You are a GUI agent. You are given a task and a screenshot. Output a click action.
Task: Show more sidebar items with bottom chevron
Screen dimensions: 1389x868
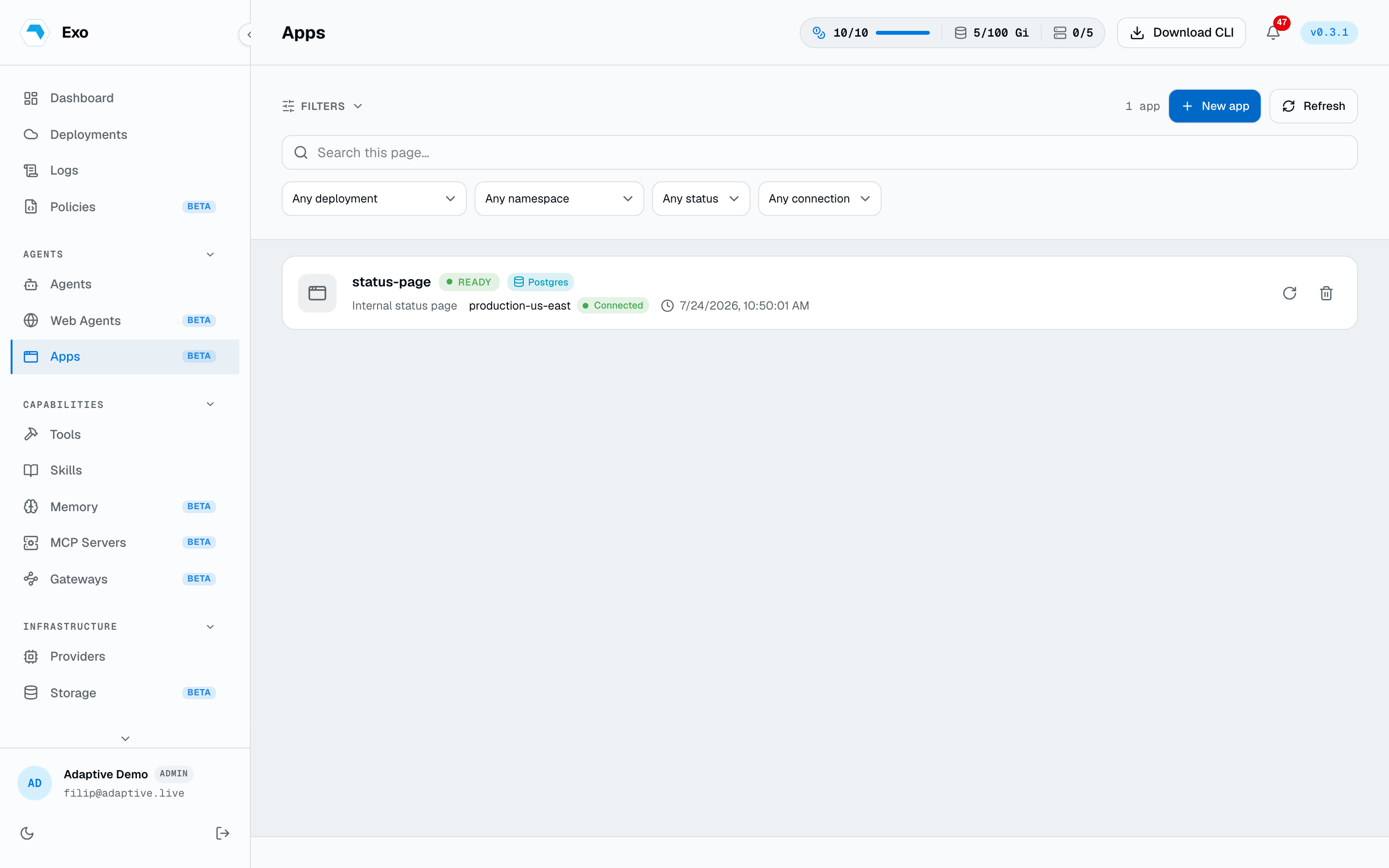click(125, 738)
